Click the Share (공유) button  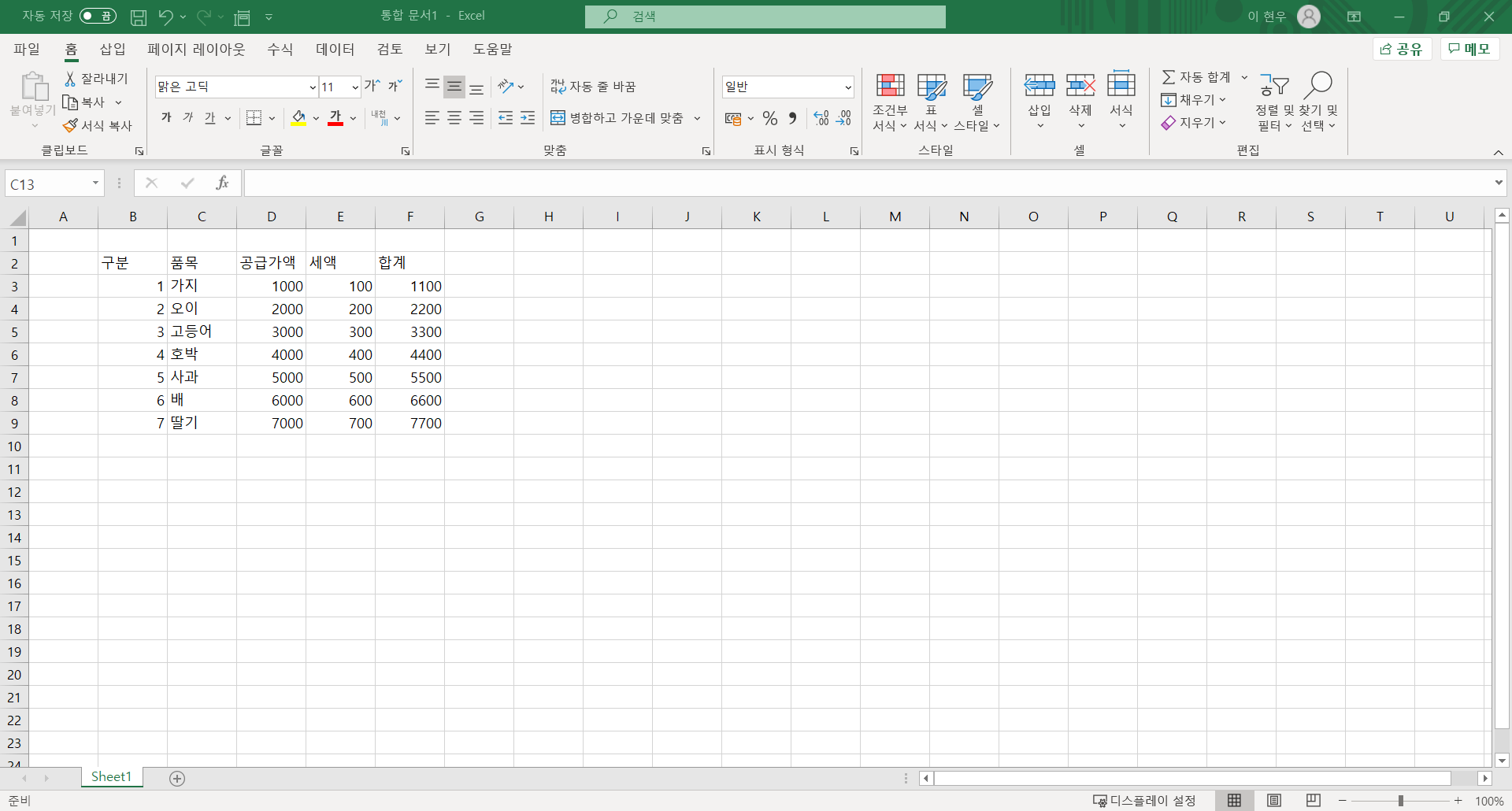pyautogui.click(x=1403, y=49)
